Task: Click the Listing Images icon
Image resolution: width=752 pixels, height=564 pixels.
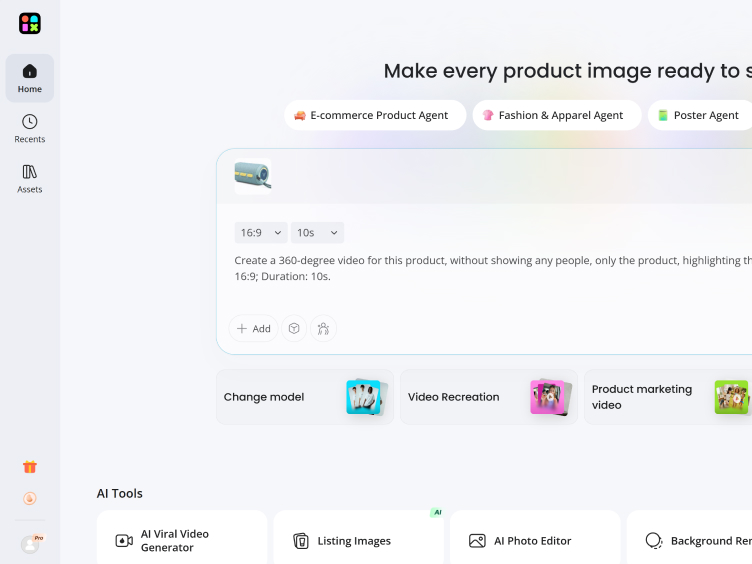Action: pyautogui.click(x=301, y=541)
